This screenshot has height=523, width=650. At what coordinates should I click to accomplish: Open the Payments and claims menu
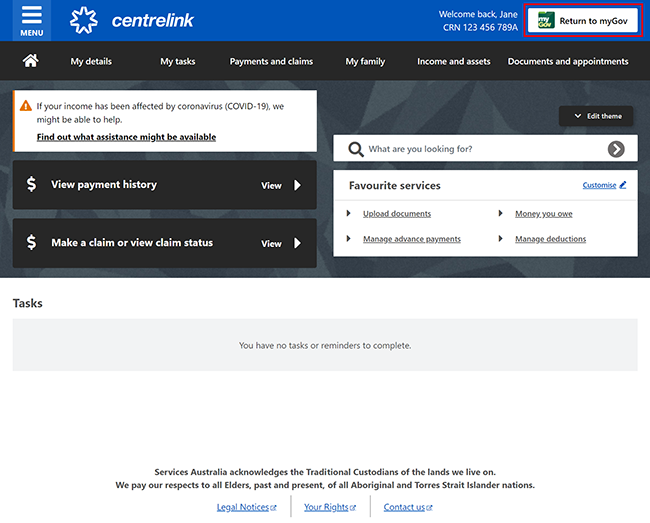(x=271, y=61)
